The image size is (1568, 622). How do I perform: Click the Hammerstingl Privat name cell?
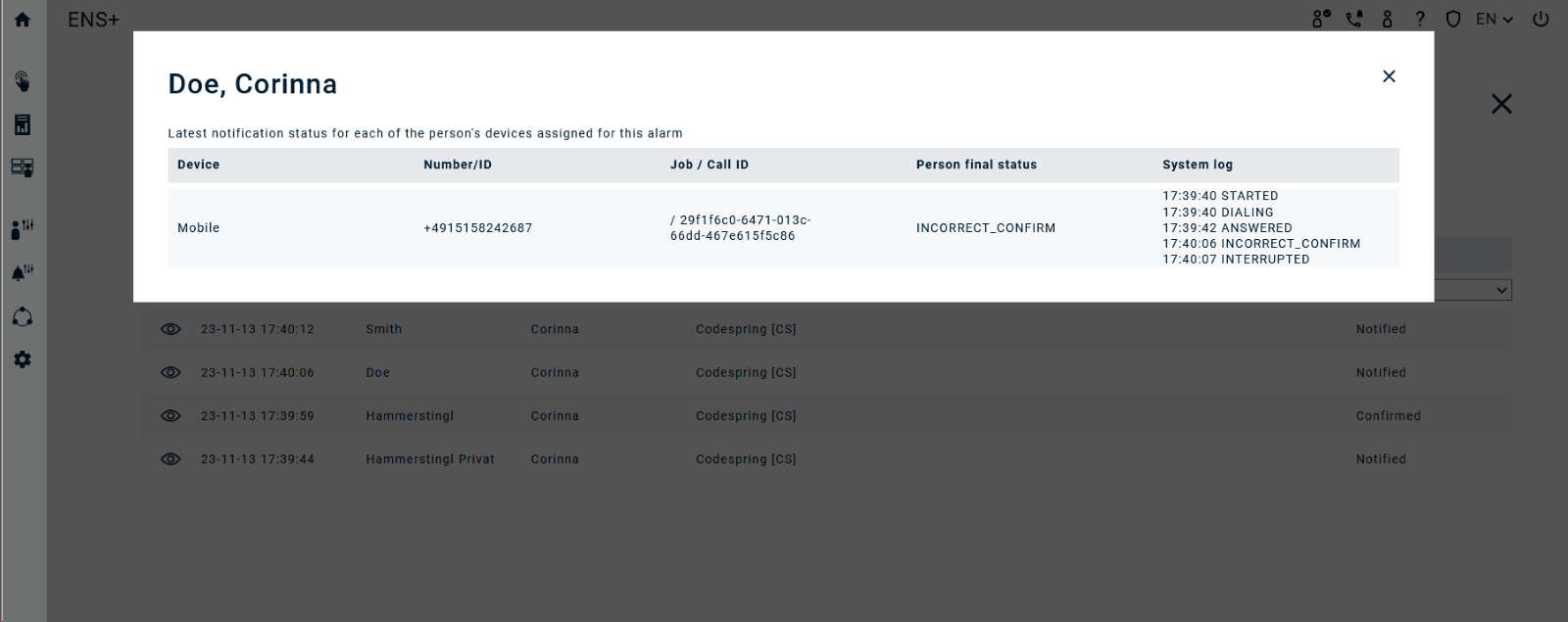coord(430,458)
